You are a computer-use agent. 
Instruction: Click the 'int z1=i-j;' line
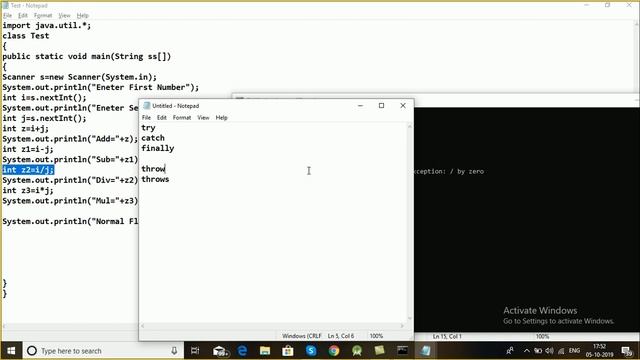[28, 149]
